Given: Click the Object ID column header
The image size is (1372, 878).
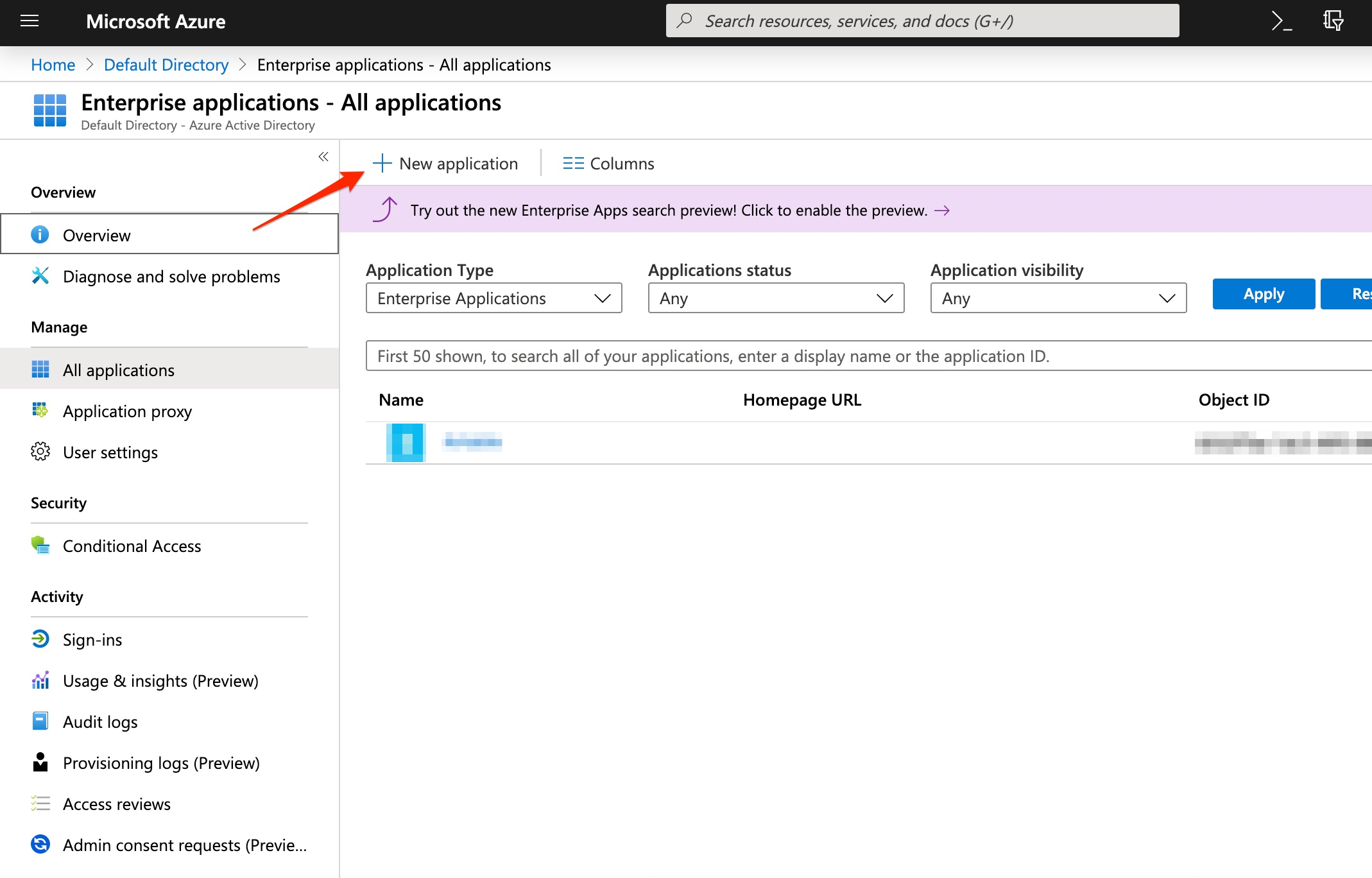Looking at the screenshot, I should click(1234, 400).
